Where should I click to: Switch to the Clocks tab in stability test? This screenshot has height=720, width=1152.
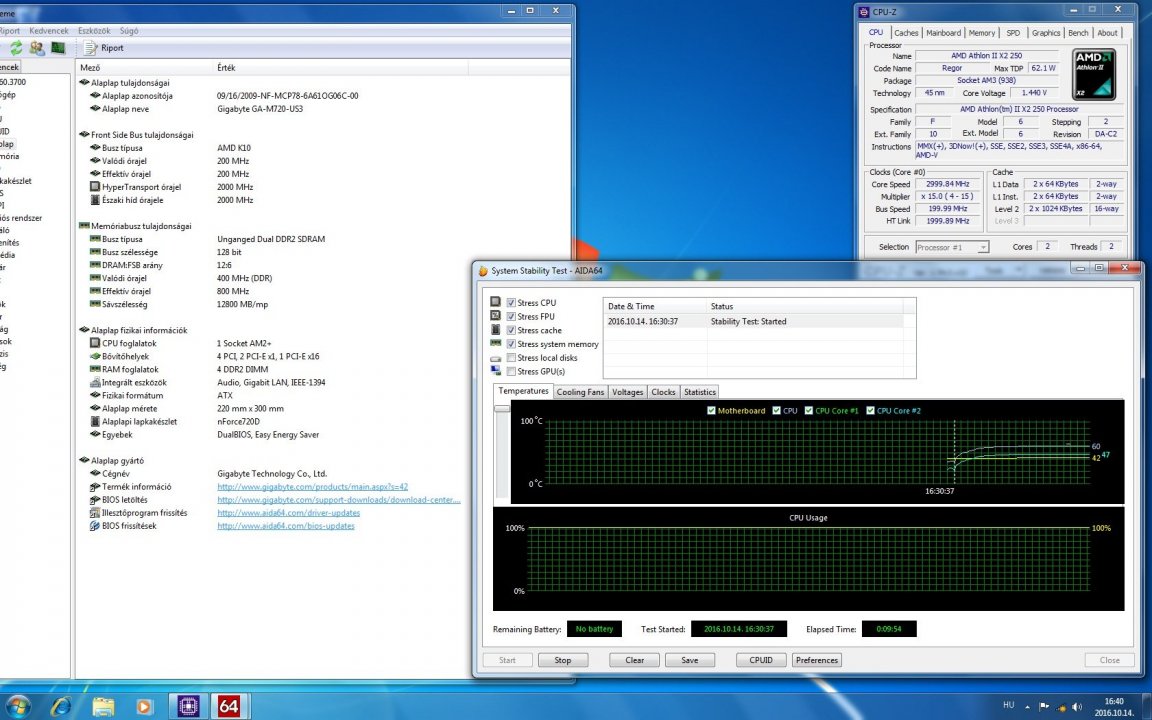pyautogui.click(x=663, y=392)
